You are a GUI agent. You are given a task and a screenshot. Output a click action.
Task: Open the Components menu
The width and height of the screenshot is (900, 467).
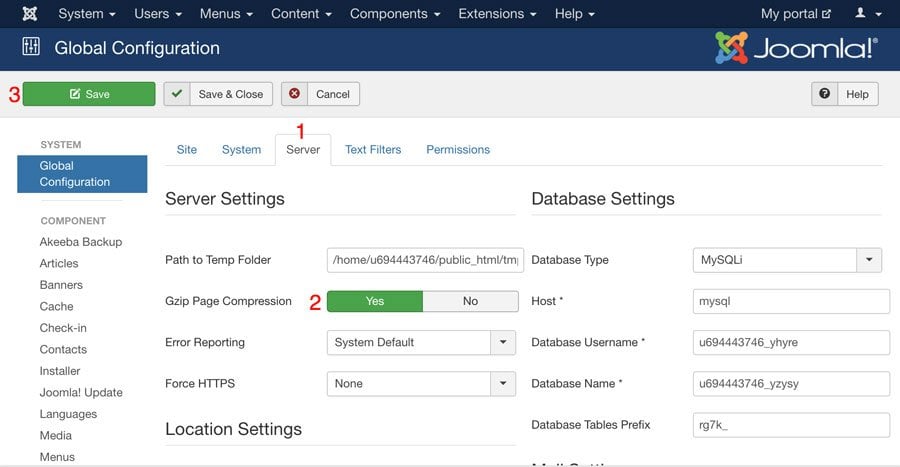[395, 14]
